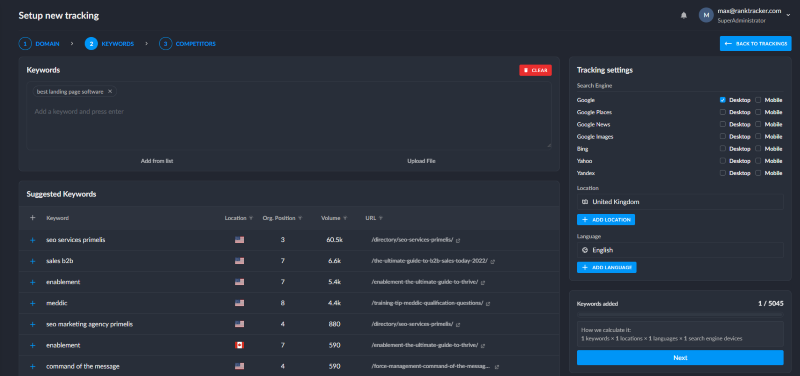Viewport: 800px width, 376px height.
Task: Go to step 3 Competitors
Action: tap(187, 44)
